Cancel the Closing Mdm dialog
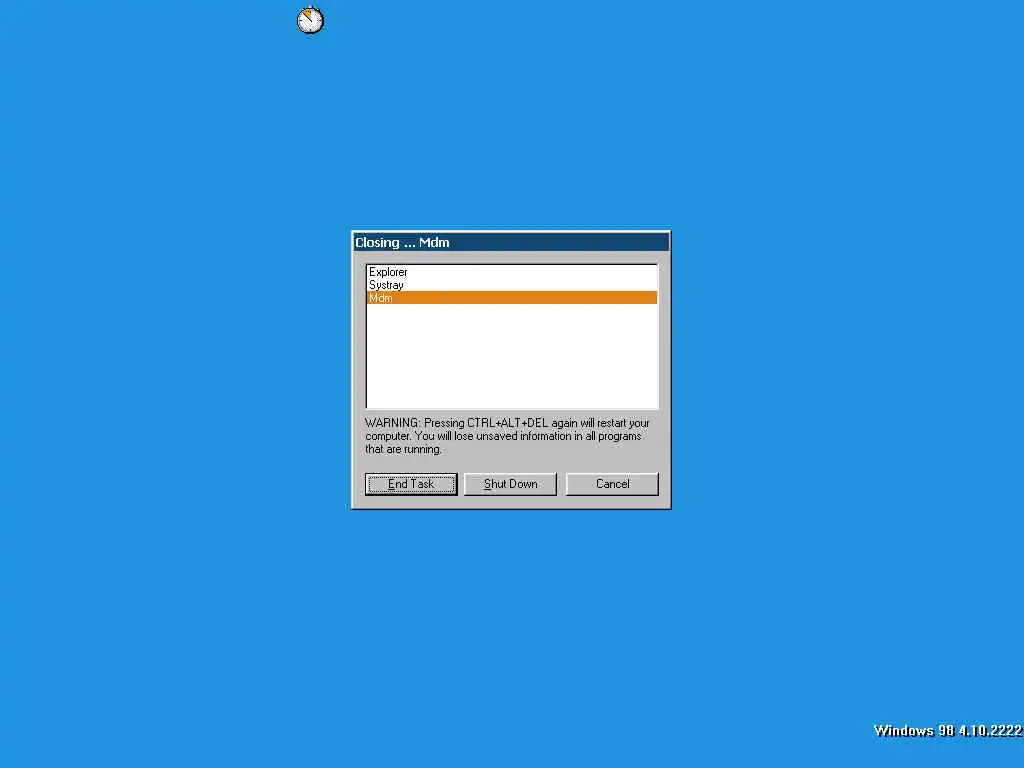Screen dimensions: 1024x768 (612, 484)
